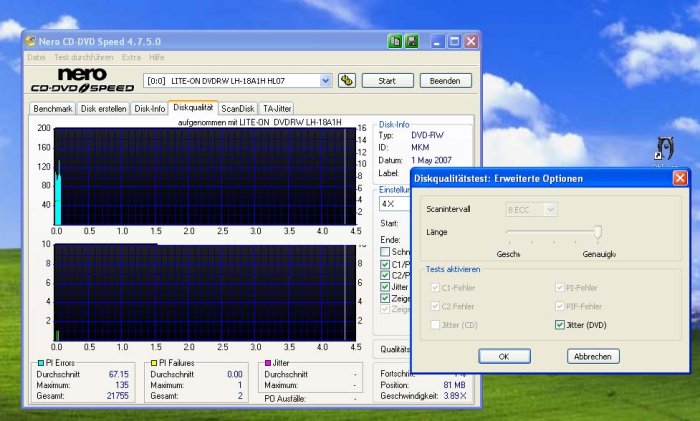Image resolution: width=700 pixels, height=421 pixels.
Task: Open the LITE-ON DVDRW drive dropdown
Action: click(325, 80)
